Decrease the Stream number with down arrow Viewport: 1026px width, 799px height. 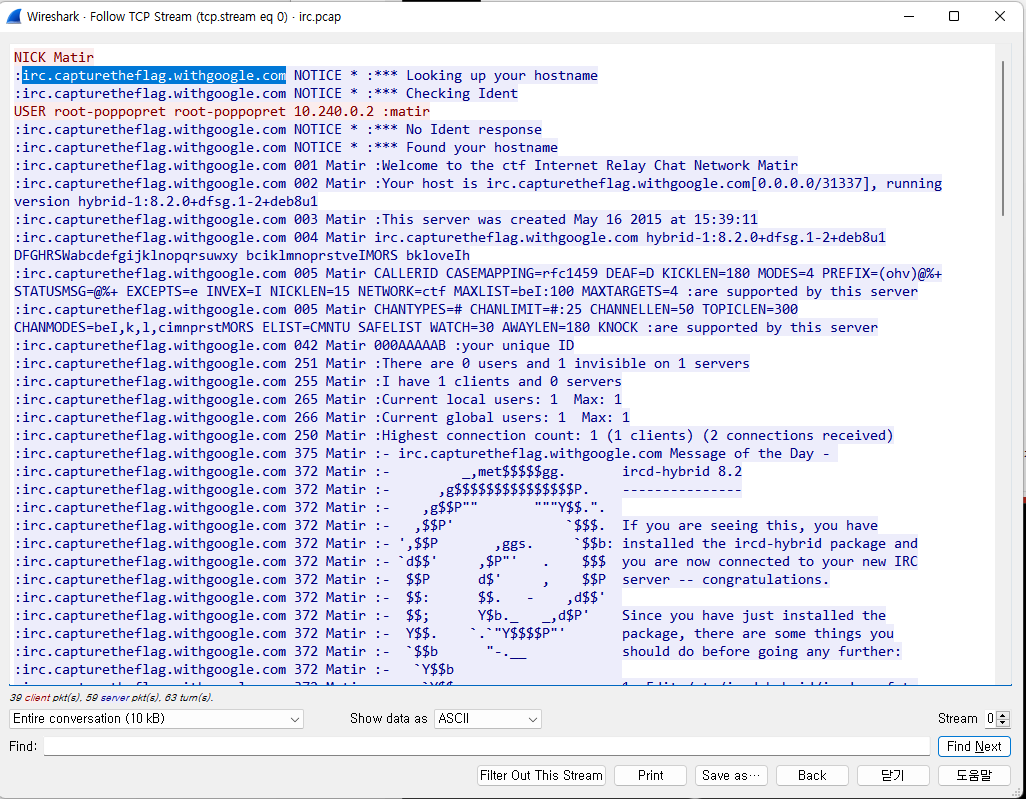pyautogui.click(x=1003, y=723)
